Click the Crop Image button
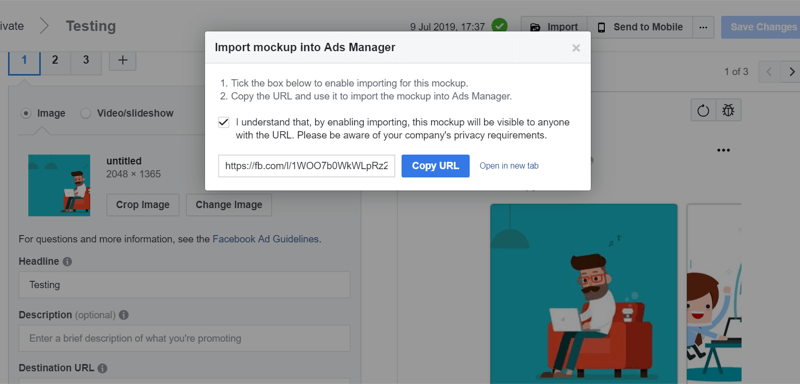 [142, 205]
